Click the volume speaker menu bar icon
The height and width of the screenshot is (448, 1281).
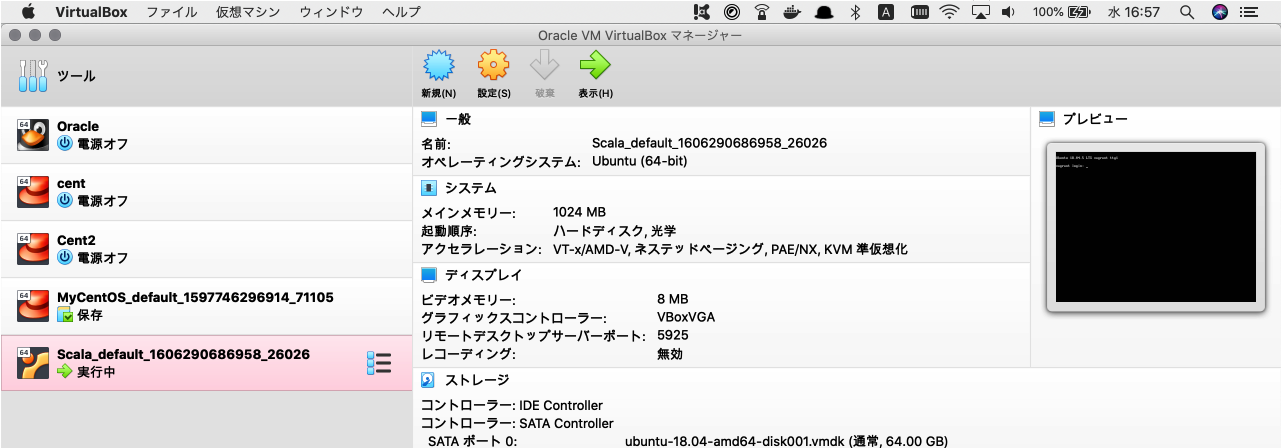tap(1008, 12)
